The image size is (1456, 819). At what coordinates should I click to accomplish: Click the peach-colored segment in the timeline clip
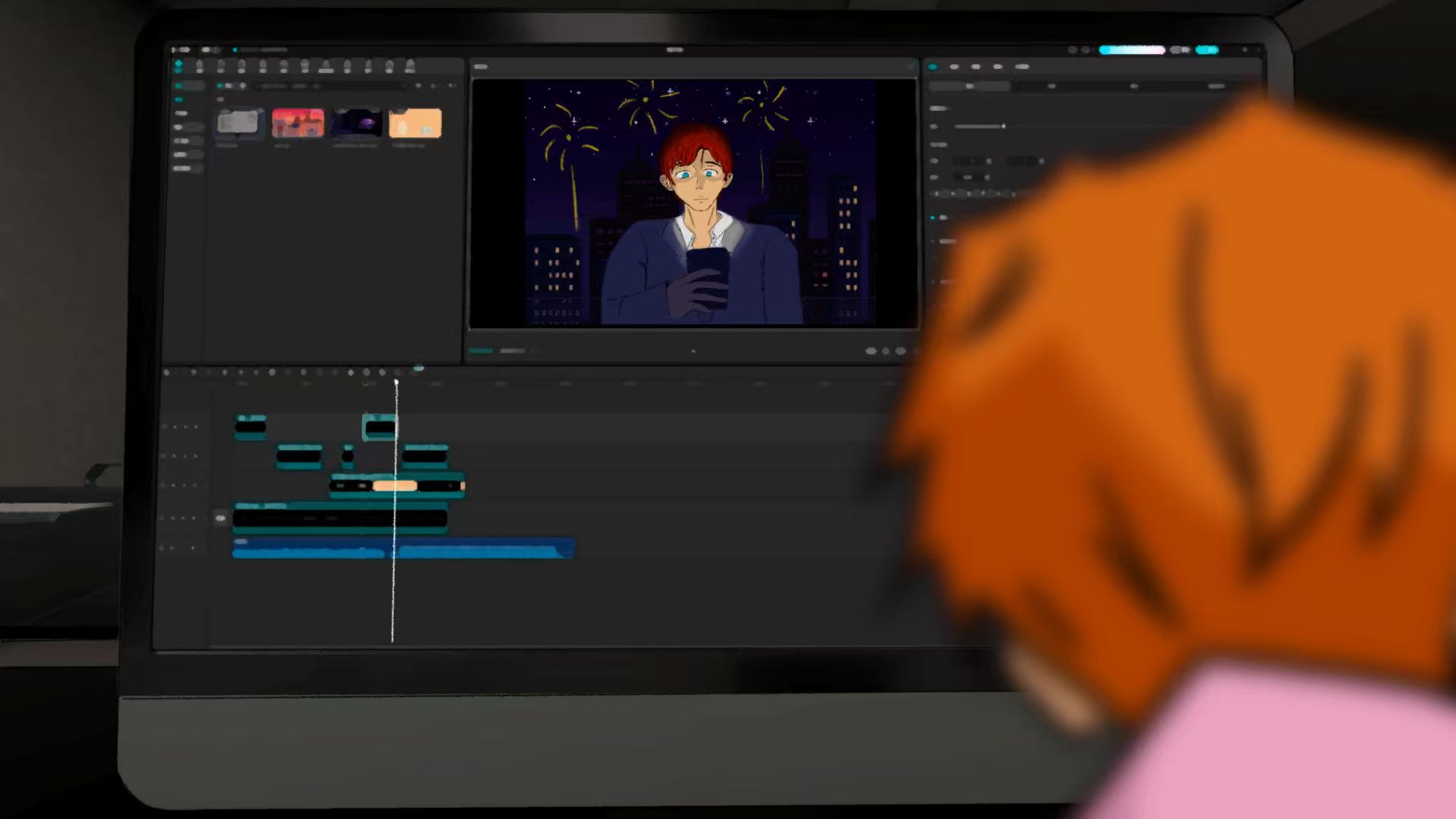click(395, 485)
